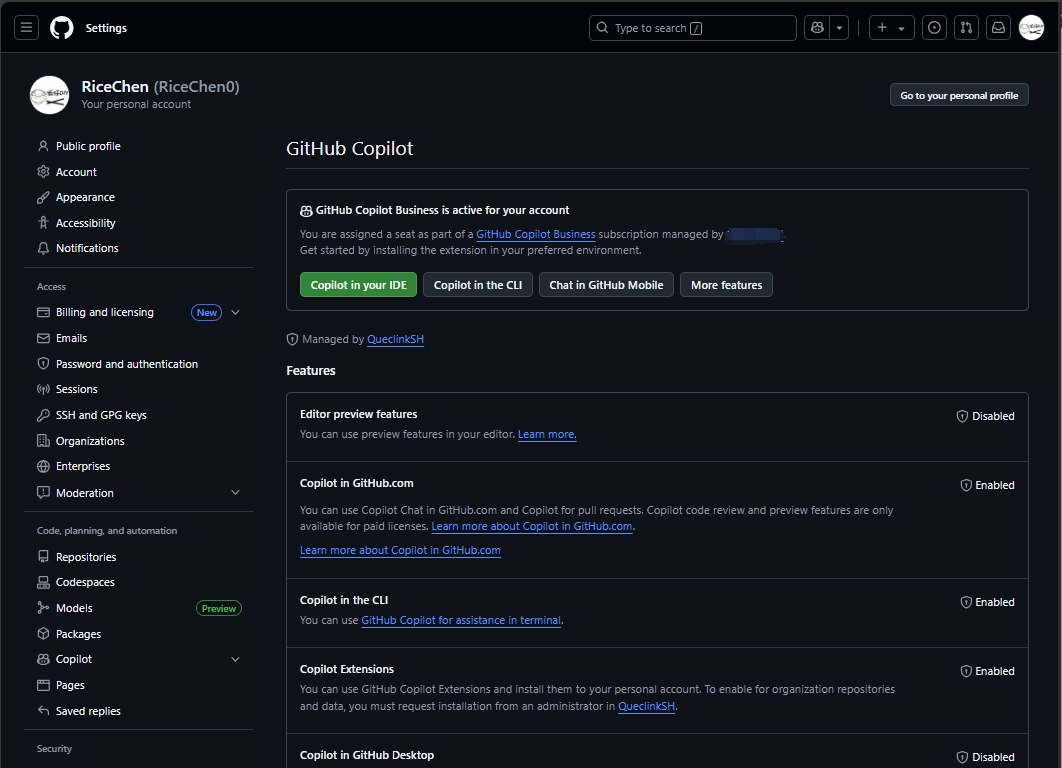Screen dimensions: 1062x768
Task: Click the Preview badge beside Models
Action: click(219, 608)
